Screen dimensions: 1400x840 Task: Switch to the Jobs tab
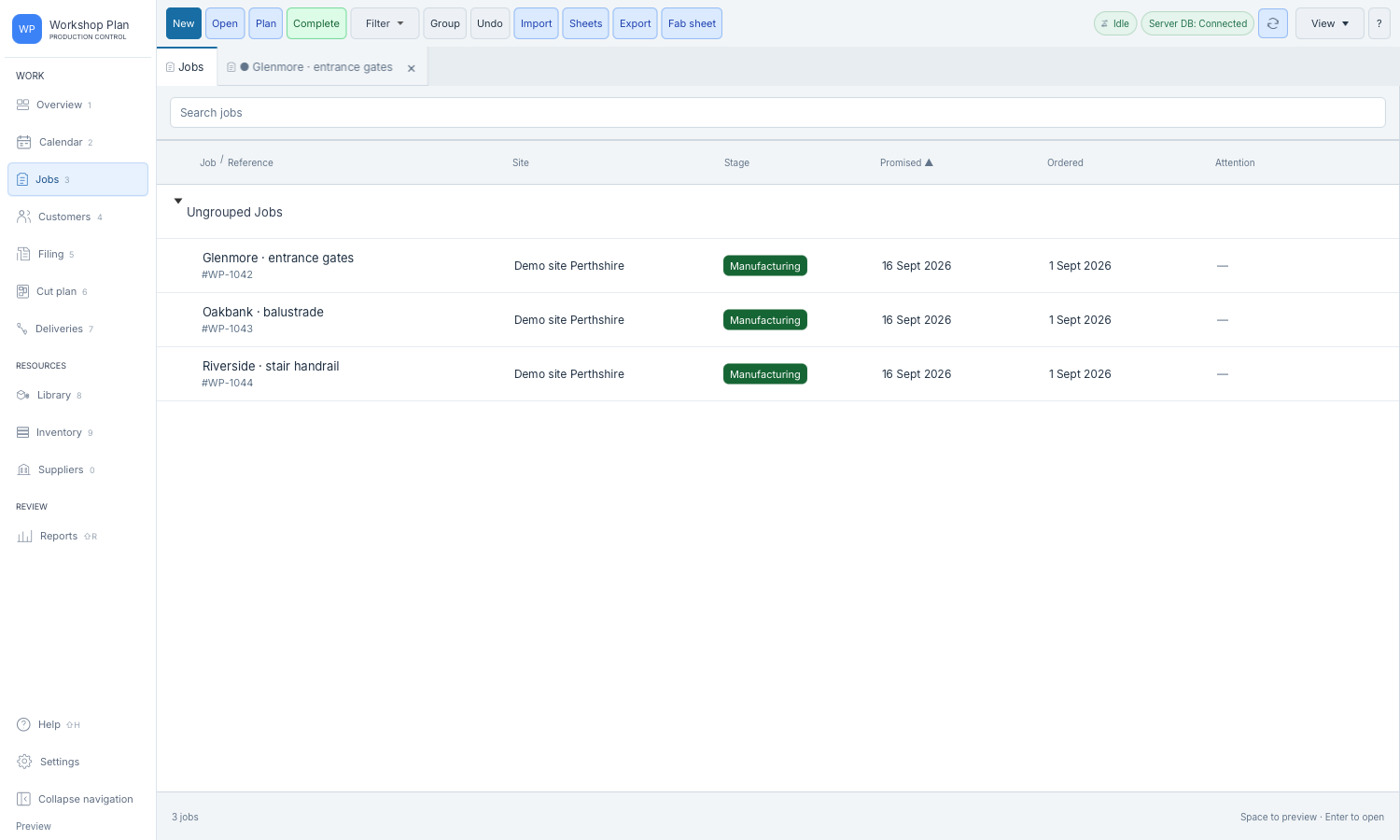(187, 67)
